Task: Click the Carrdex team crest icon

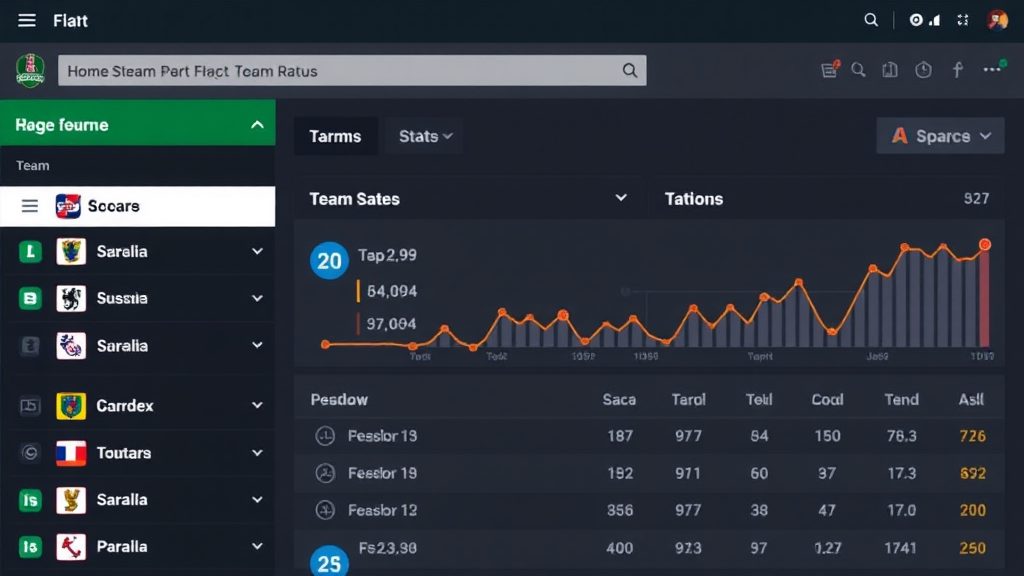Action: click(71, 406)
